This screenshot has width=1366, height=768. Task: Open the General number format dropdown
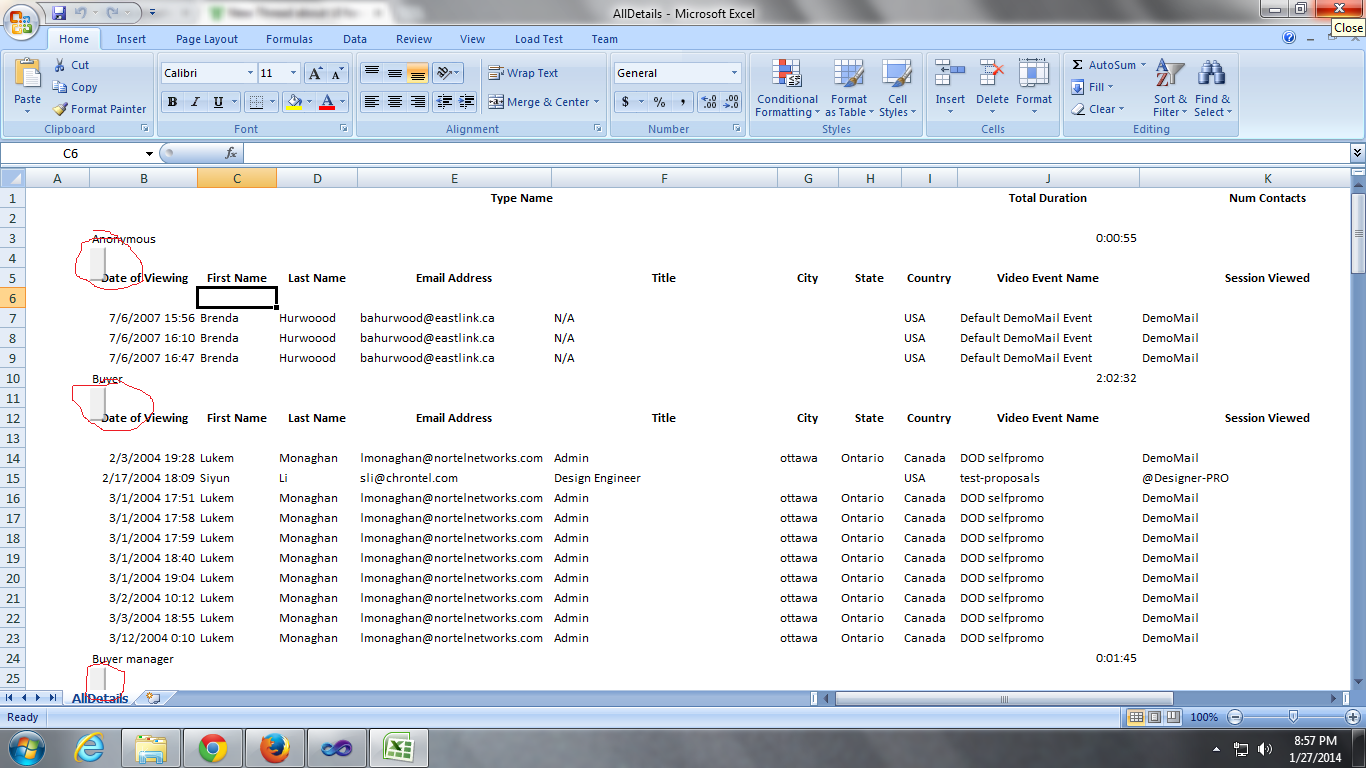click(x=734, y=73)
